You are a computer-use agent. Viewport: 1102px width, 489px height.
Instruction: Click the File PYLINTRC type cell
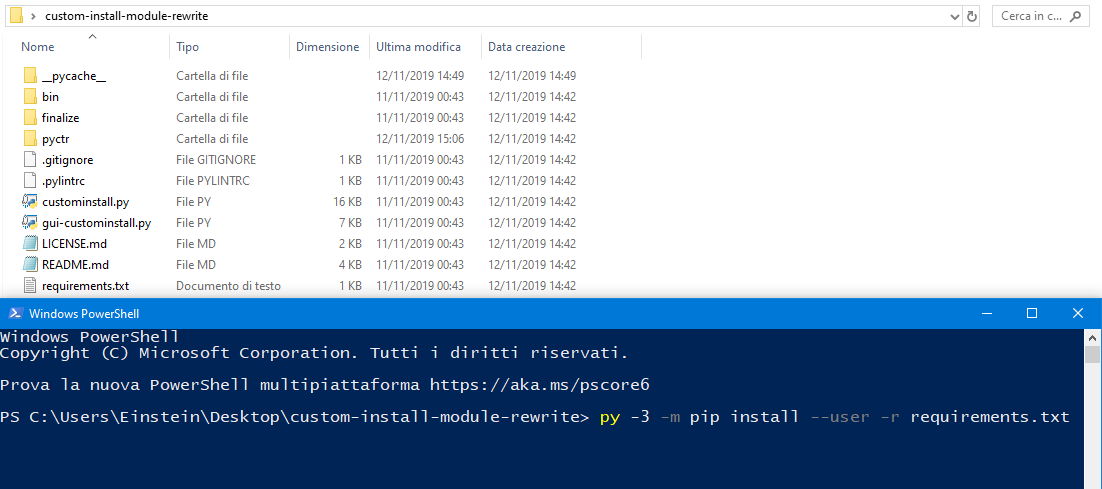pyautogui.click(x=213, y=181)
